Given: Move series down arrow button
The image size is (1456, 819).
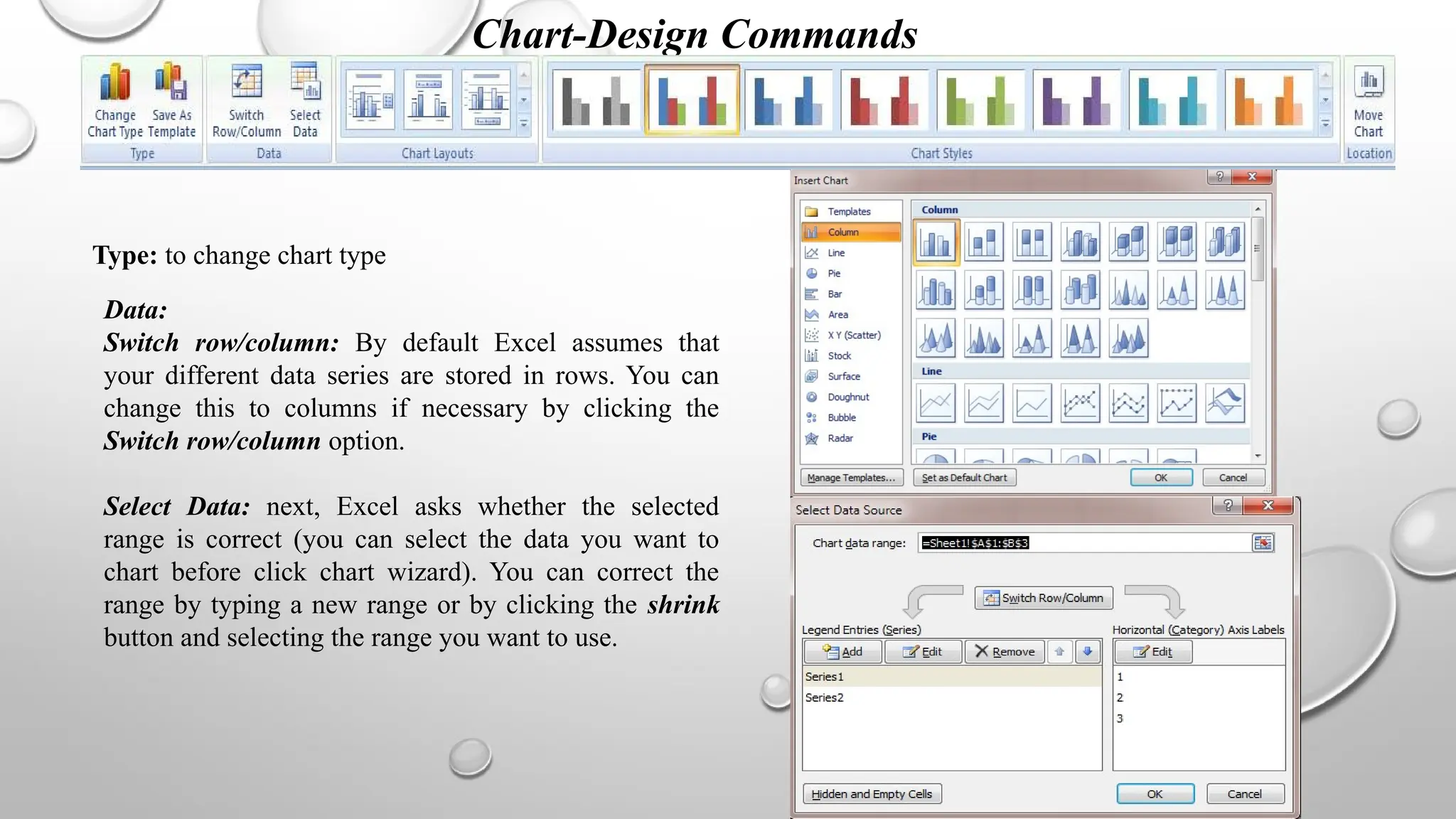Looking at the screenshot, I should (x=1087, y=651).
